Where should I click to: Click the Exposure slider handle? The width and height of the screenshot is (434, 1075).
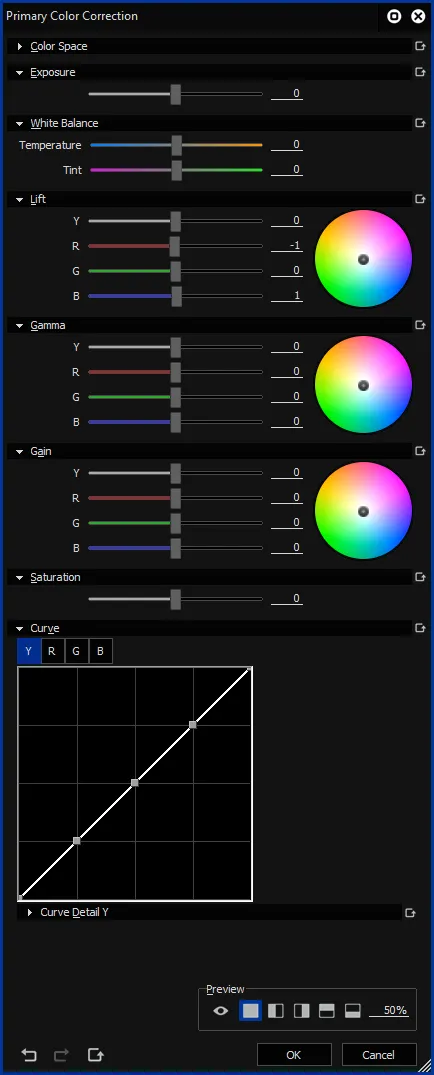click(176, 94)
